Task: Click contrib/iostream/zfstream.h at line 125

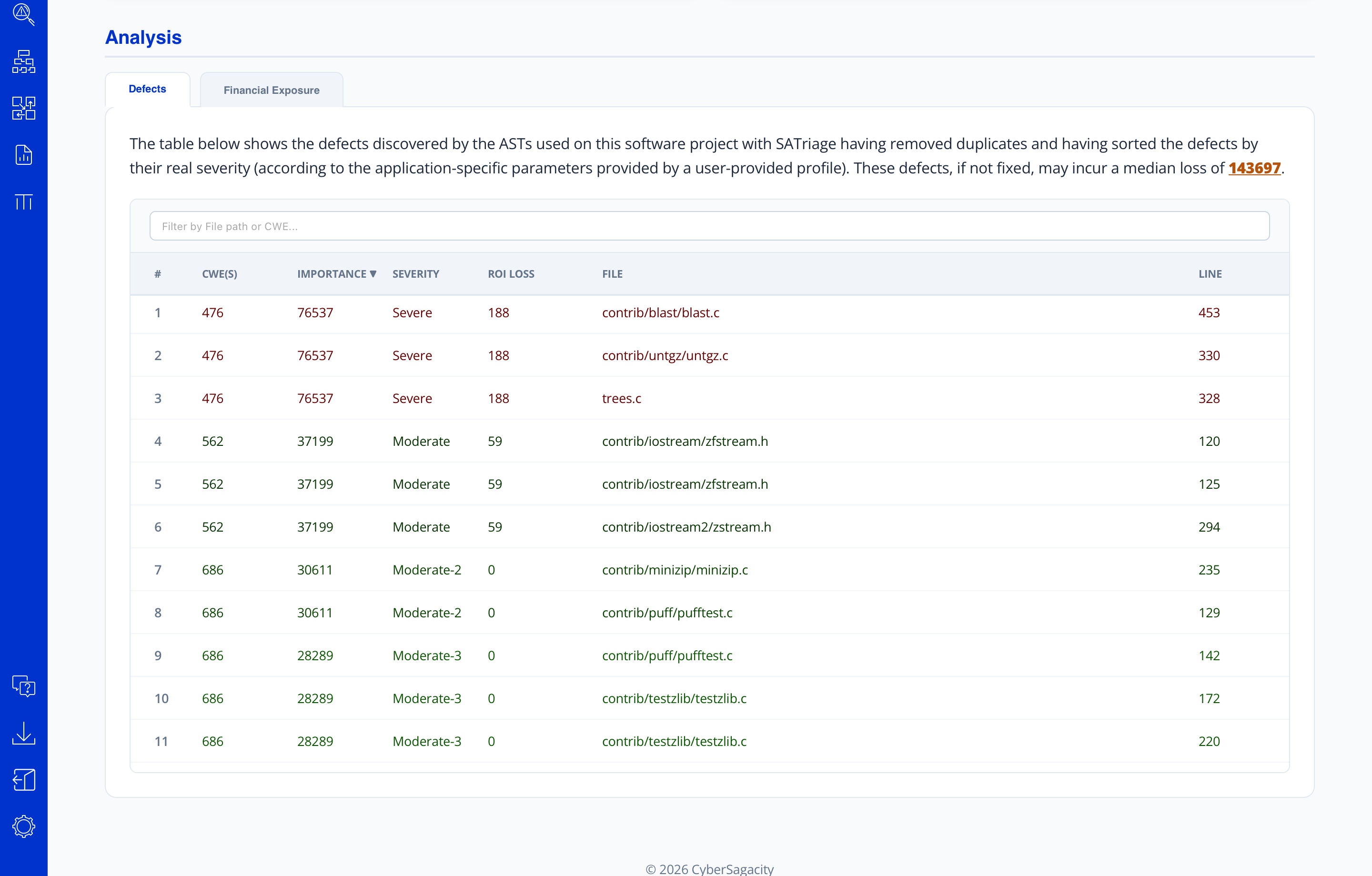Action: point(685,484)
